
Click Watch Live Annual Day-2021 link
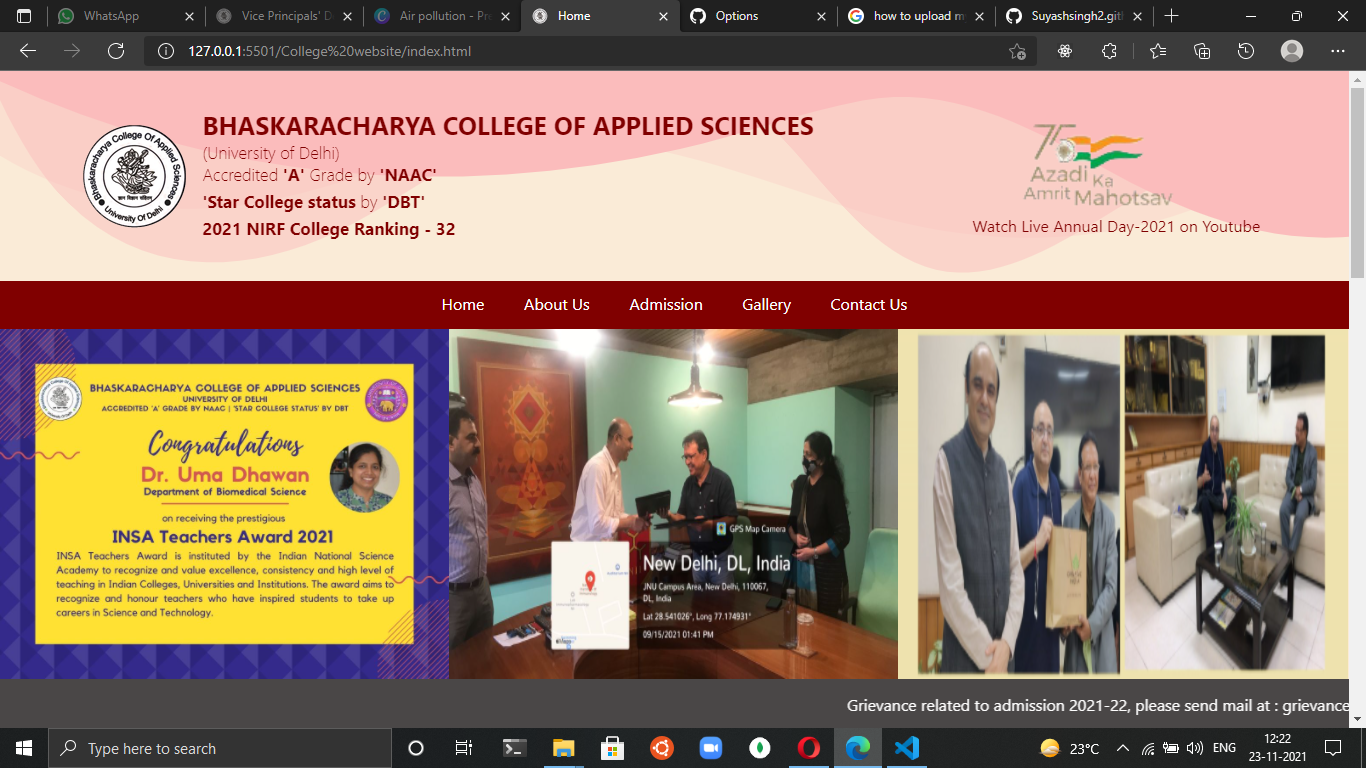[x=1116, y=227]
